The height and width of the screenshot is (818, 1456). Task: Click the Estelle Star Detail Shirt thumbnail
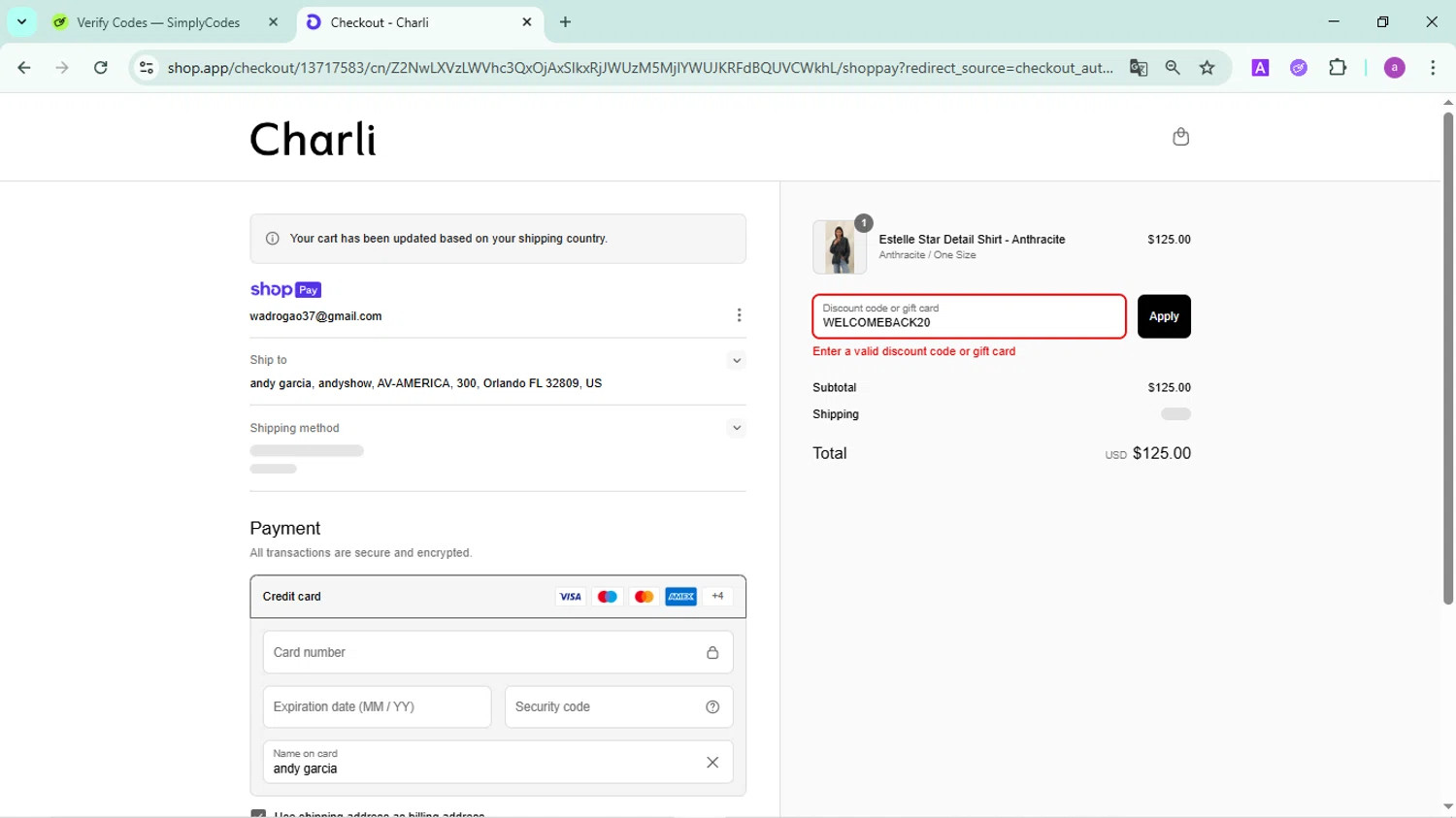[840, 246]
